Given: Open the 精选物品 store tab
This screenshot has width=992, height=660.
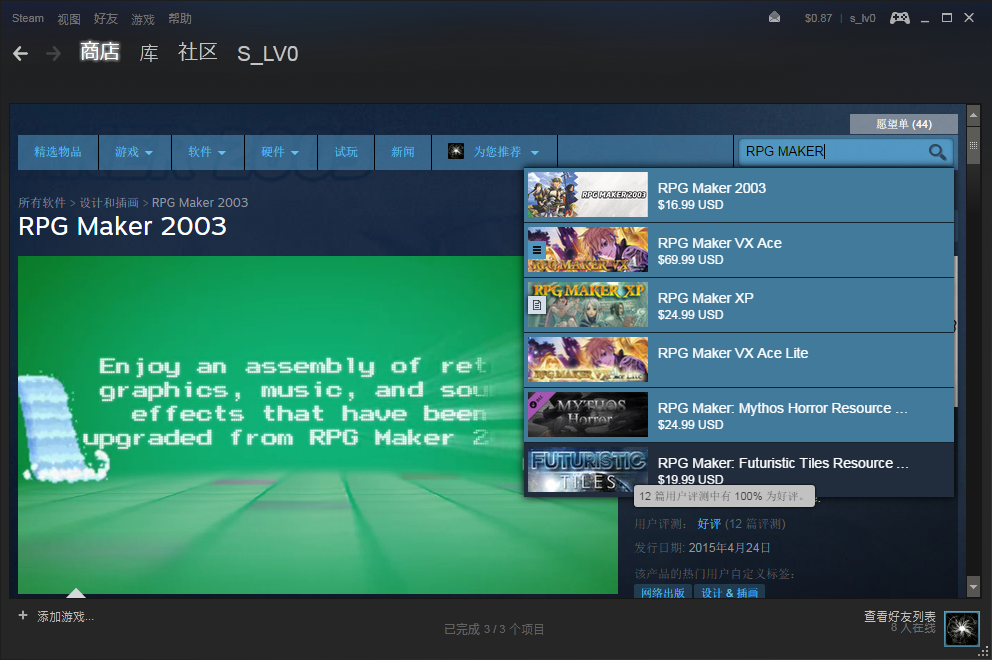Looking at the screenshot, I should click(x=58, y=152).
